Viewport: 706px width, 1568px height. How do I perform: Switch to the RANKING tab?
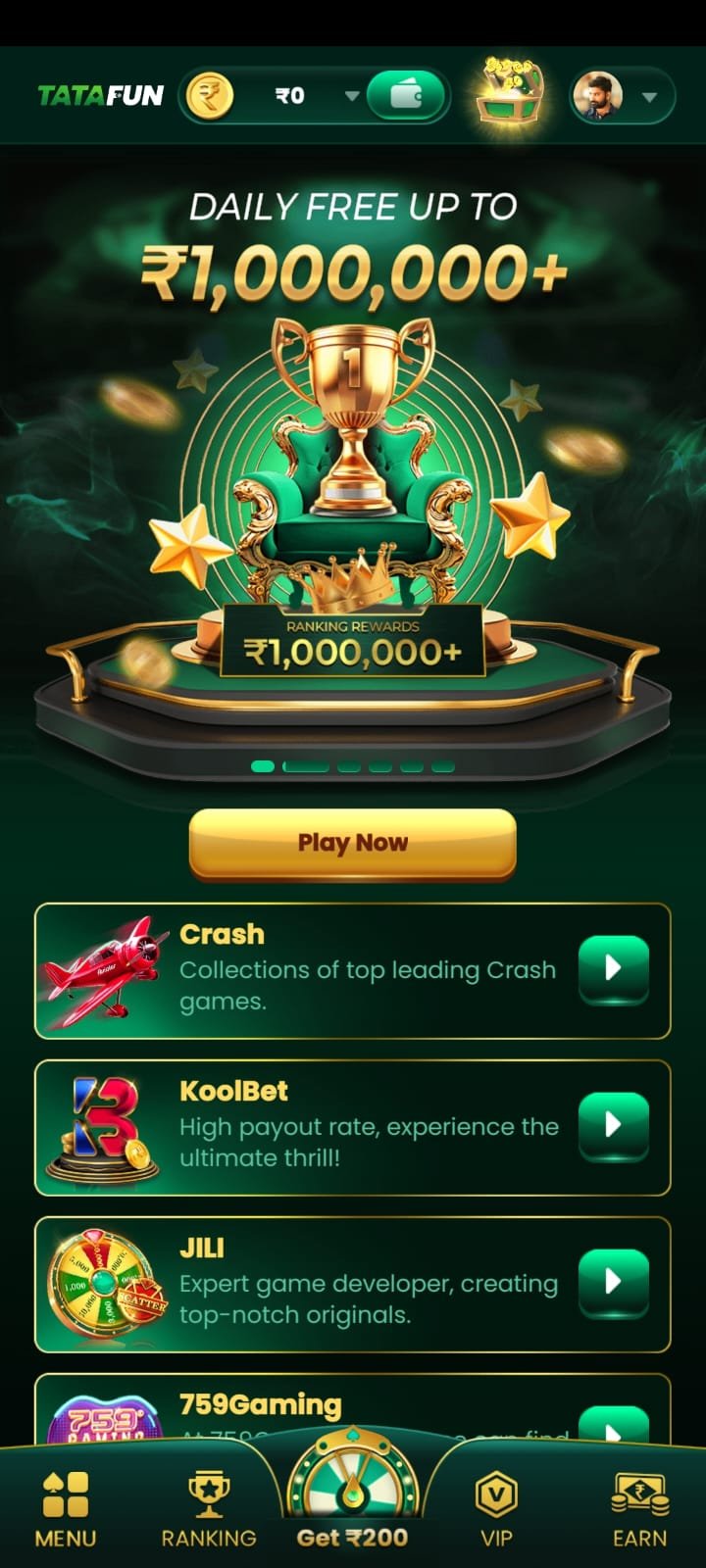[x=209, y=1508]
